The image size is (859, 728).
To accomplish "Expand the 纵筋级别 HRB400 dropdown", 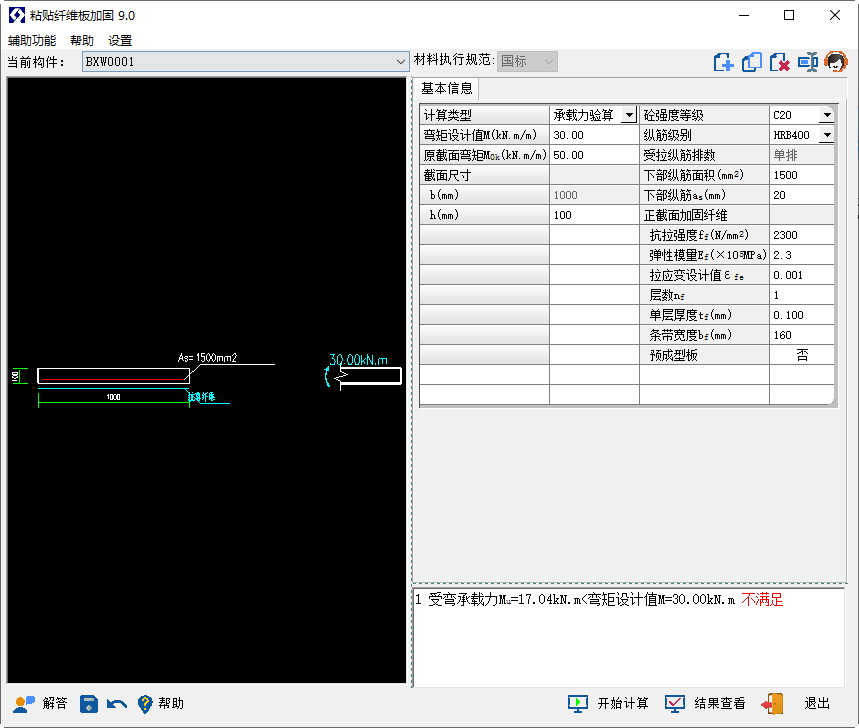I will coord(826,135).
